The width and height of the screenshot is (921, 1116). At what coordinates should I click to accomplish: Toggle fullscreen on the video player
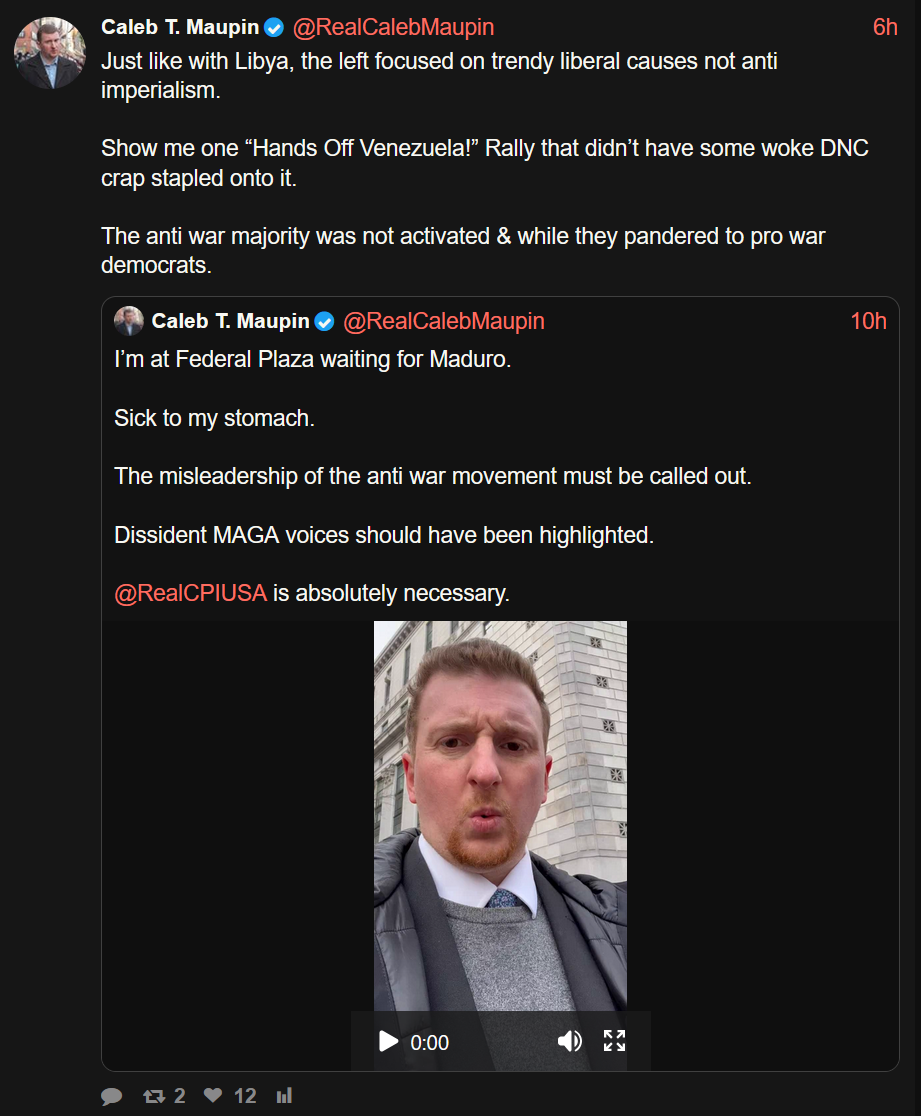pos(614,1041)
